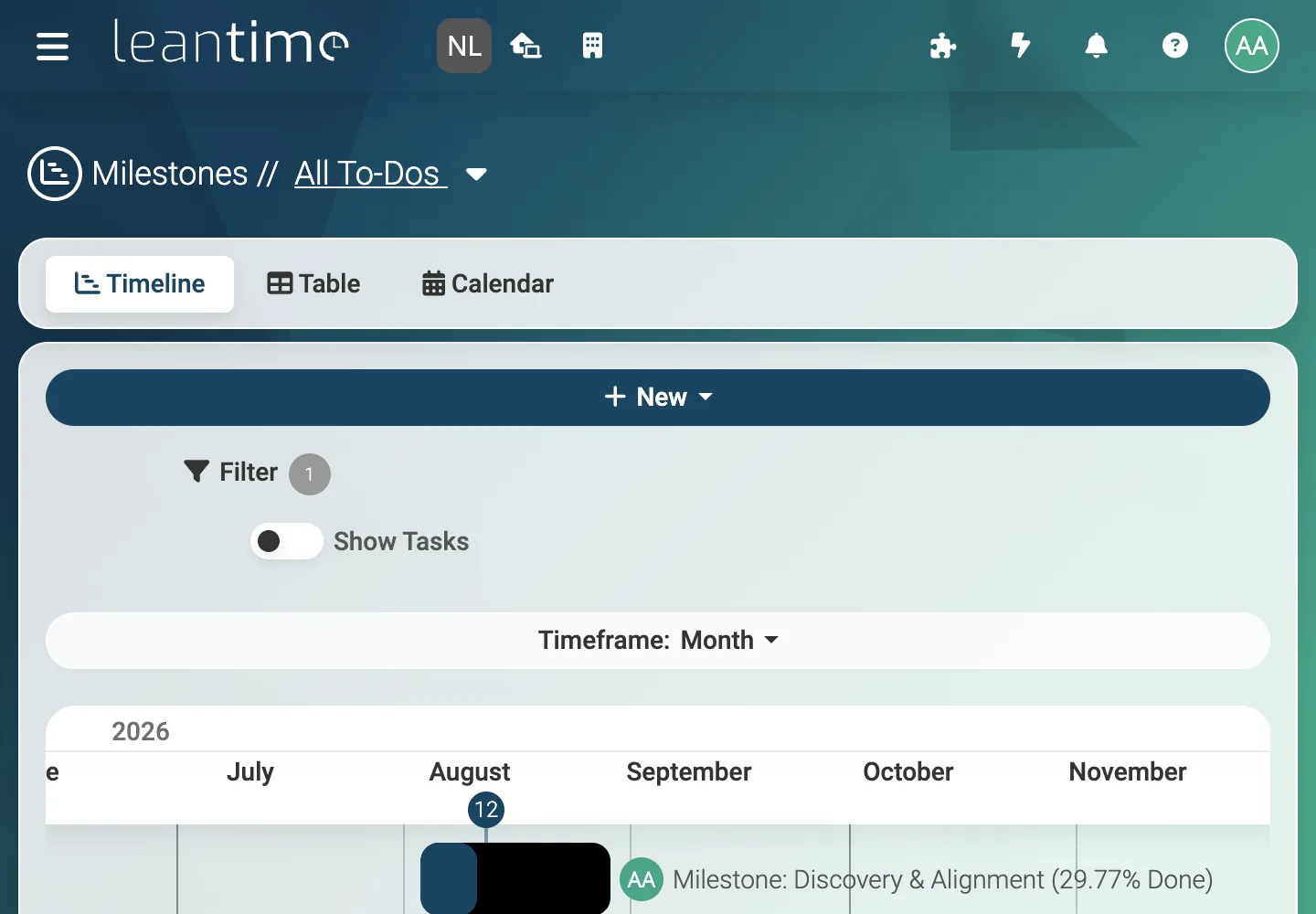This screenshot has height=914, width=1316.
Task: Open the My Work home icon
Action: coord(525,46)
